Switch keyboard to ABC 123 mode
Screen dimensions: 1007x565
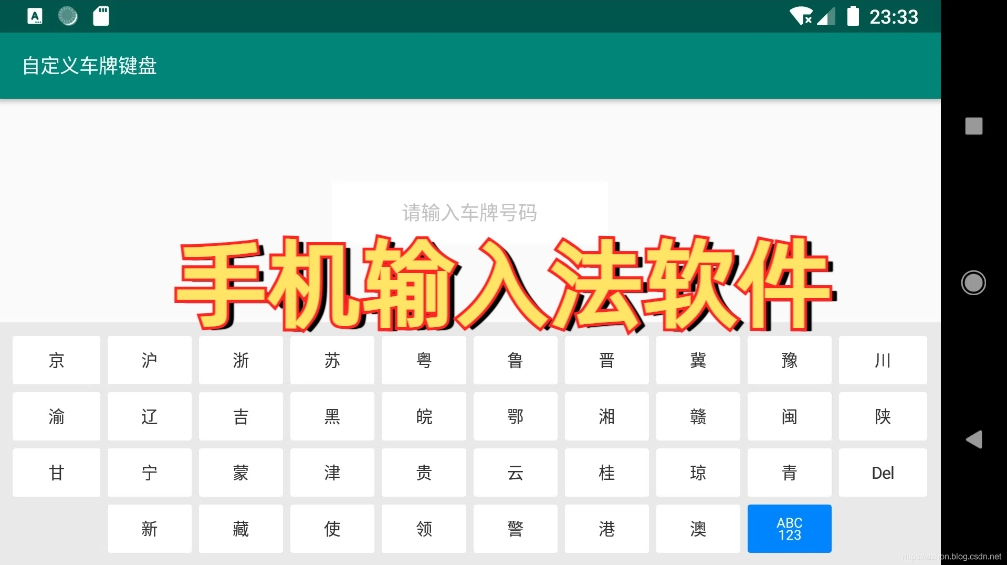(789, 529)
